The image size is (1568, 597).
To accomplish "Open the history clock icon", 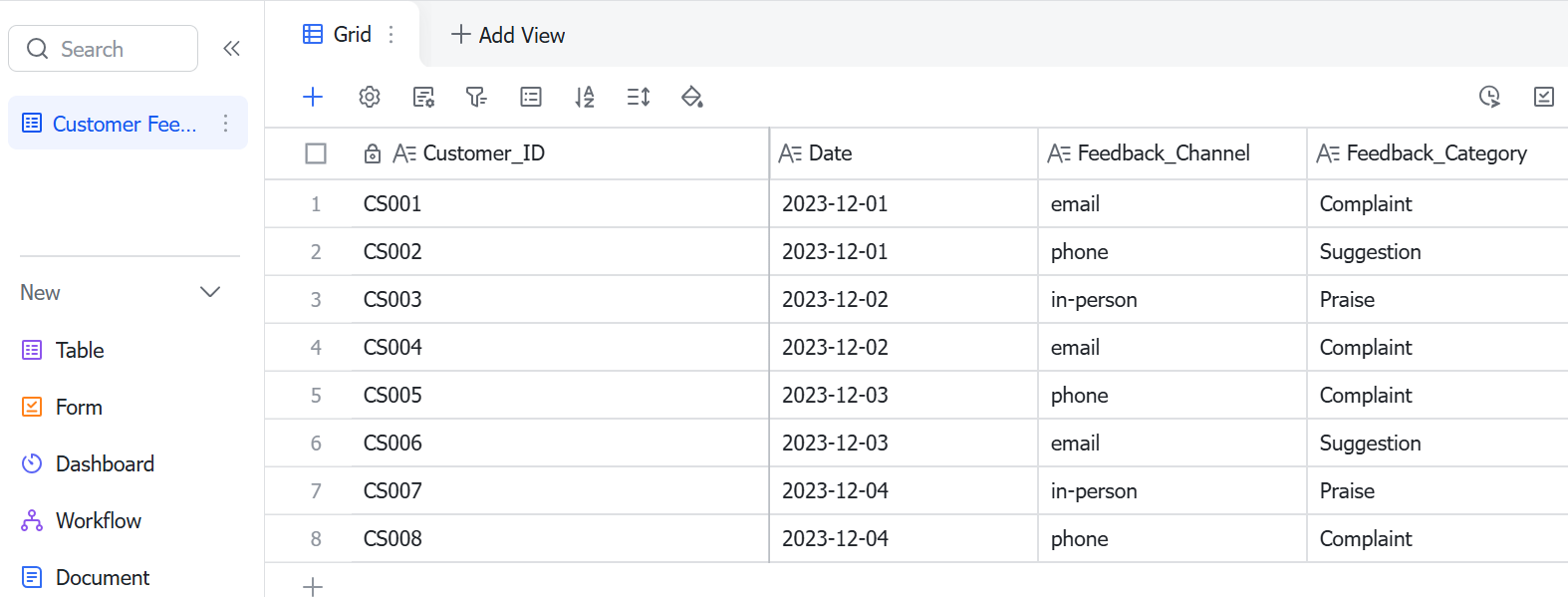I will coord(1489,97).
